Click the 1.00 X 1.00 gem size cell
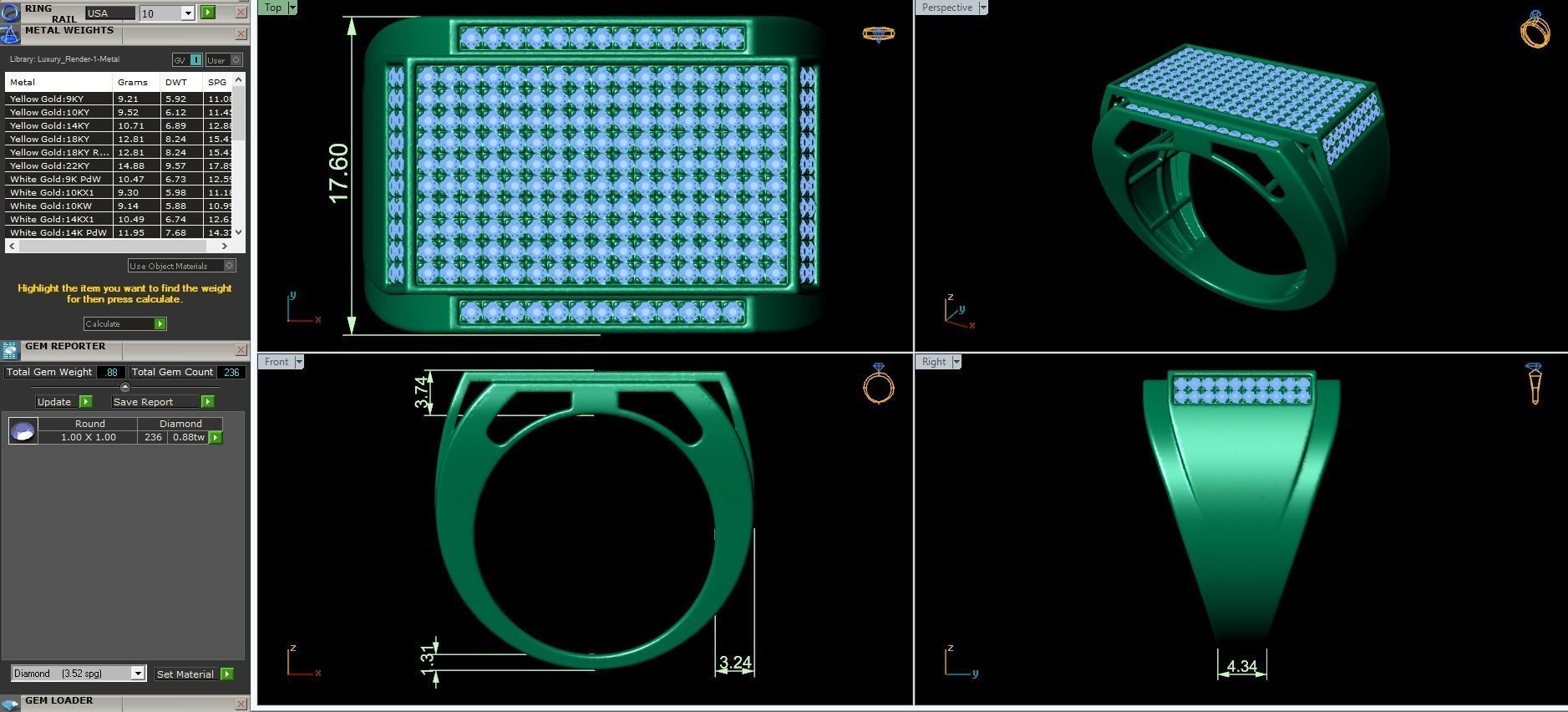Screen dimensions: 1568x712 click(88, 437)
